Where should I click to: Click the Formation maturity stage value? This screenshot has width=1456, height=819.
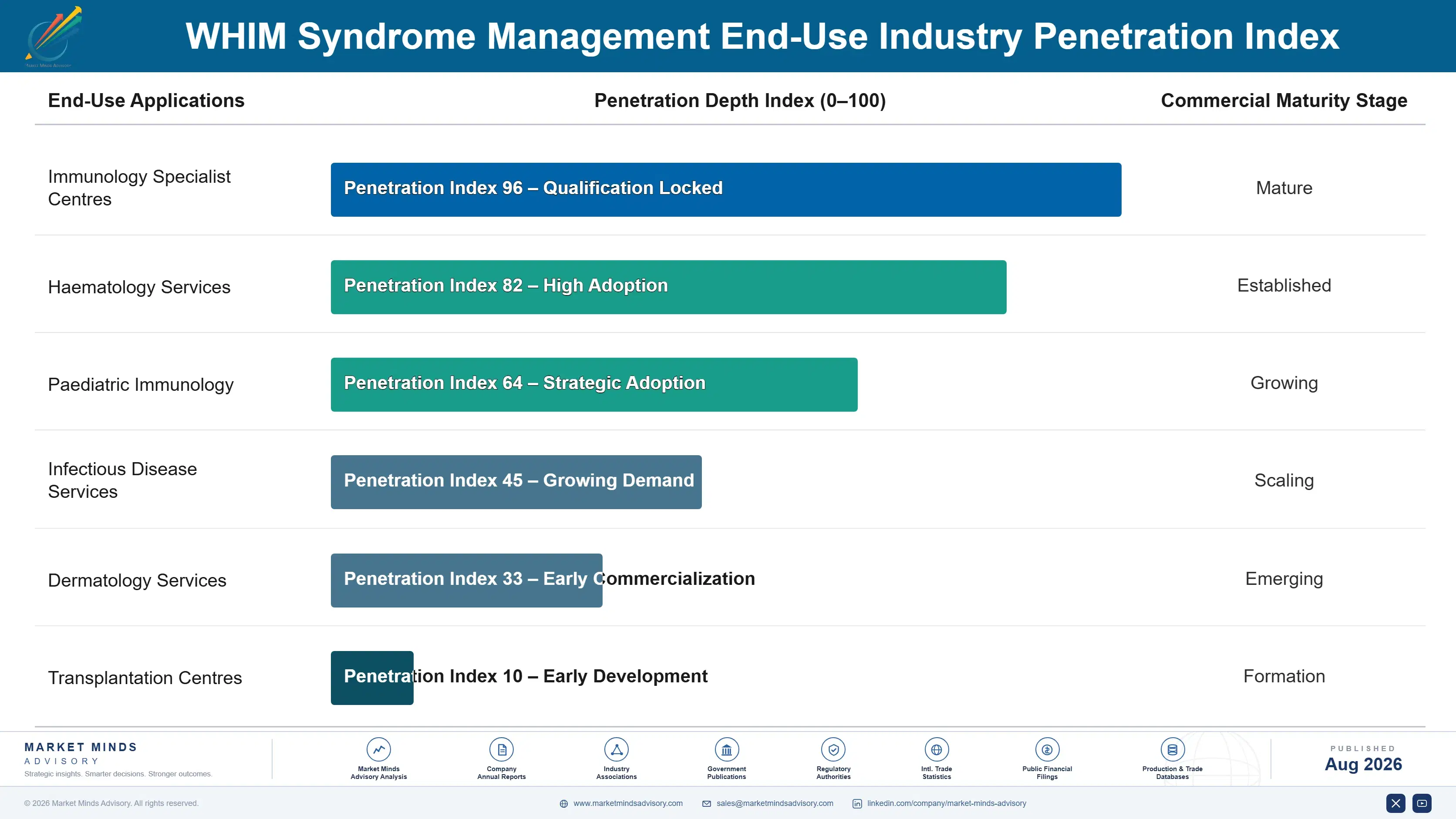pyautogui.click(x=1284, y=676)
